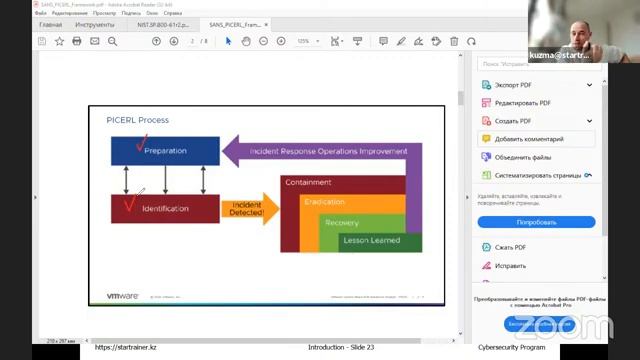Open the Сжать PDF tool
640x360 pixels.
click(x=510, y=247)
